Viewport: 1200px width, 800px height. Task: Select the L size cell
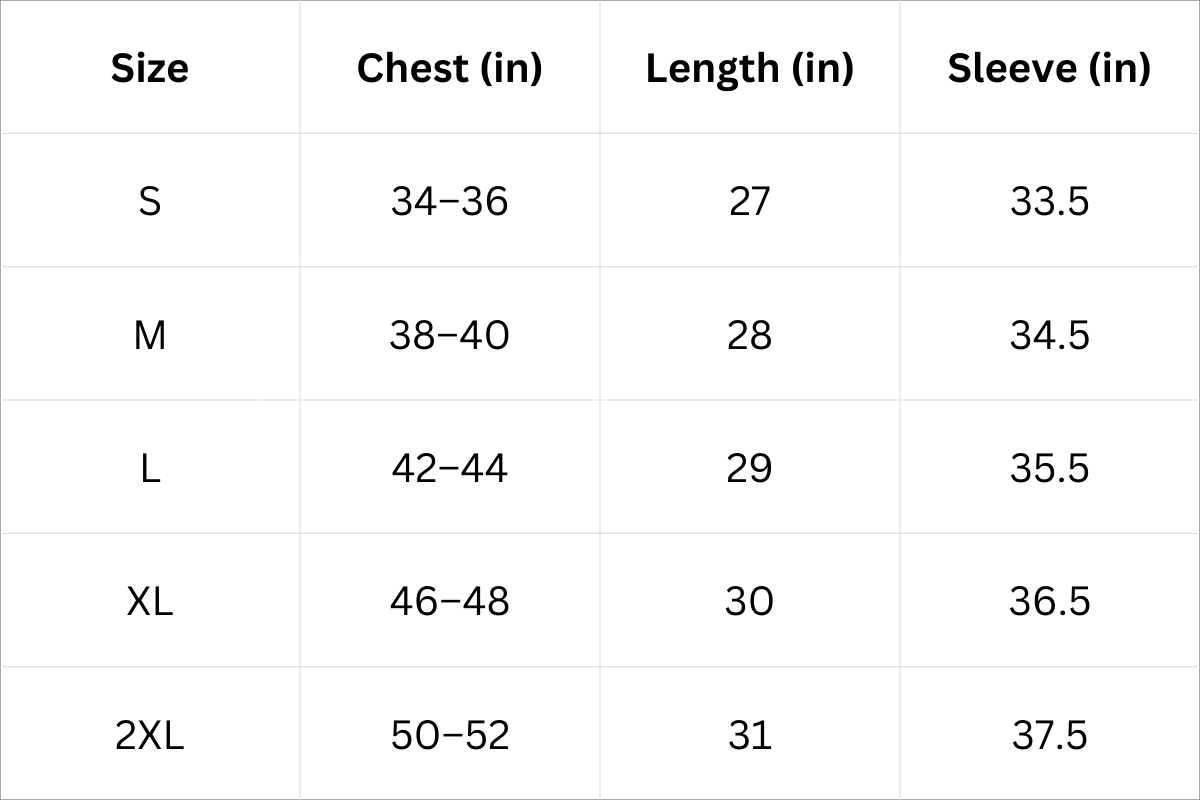click(150, 468)
